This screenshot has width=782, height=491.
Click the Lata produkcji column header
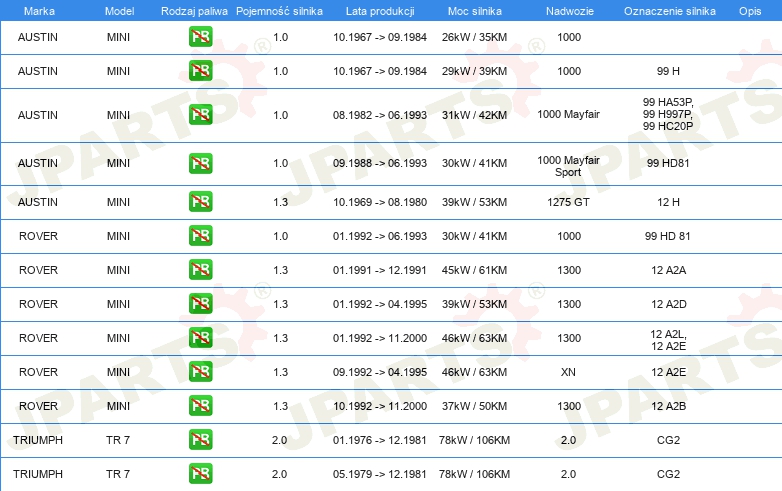click(x=380, y=11)
